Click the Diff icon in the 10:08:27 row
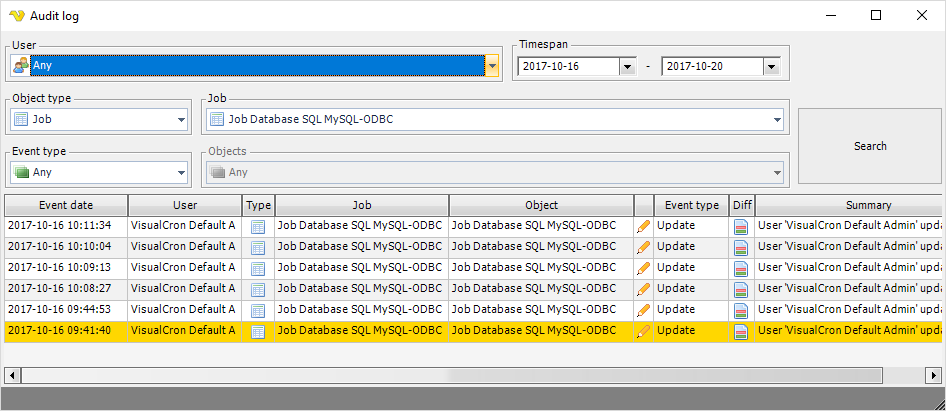The height and width of the screenshot is (411, 946). pos(741,289)
